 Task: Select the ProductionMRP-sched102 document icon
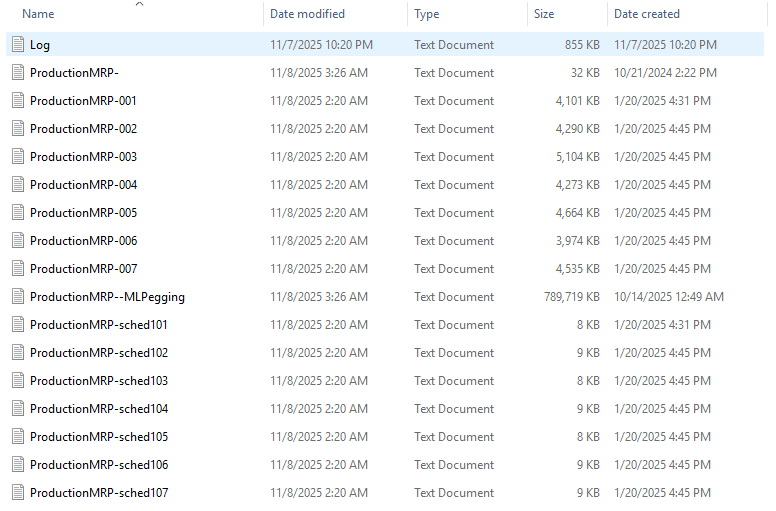[17, 353]
